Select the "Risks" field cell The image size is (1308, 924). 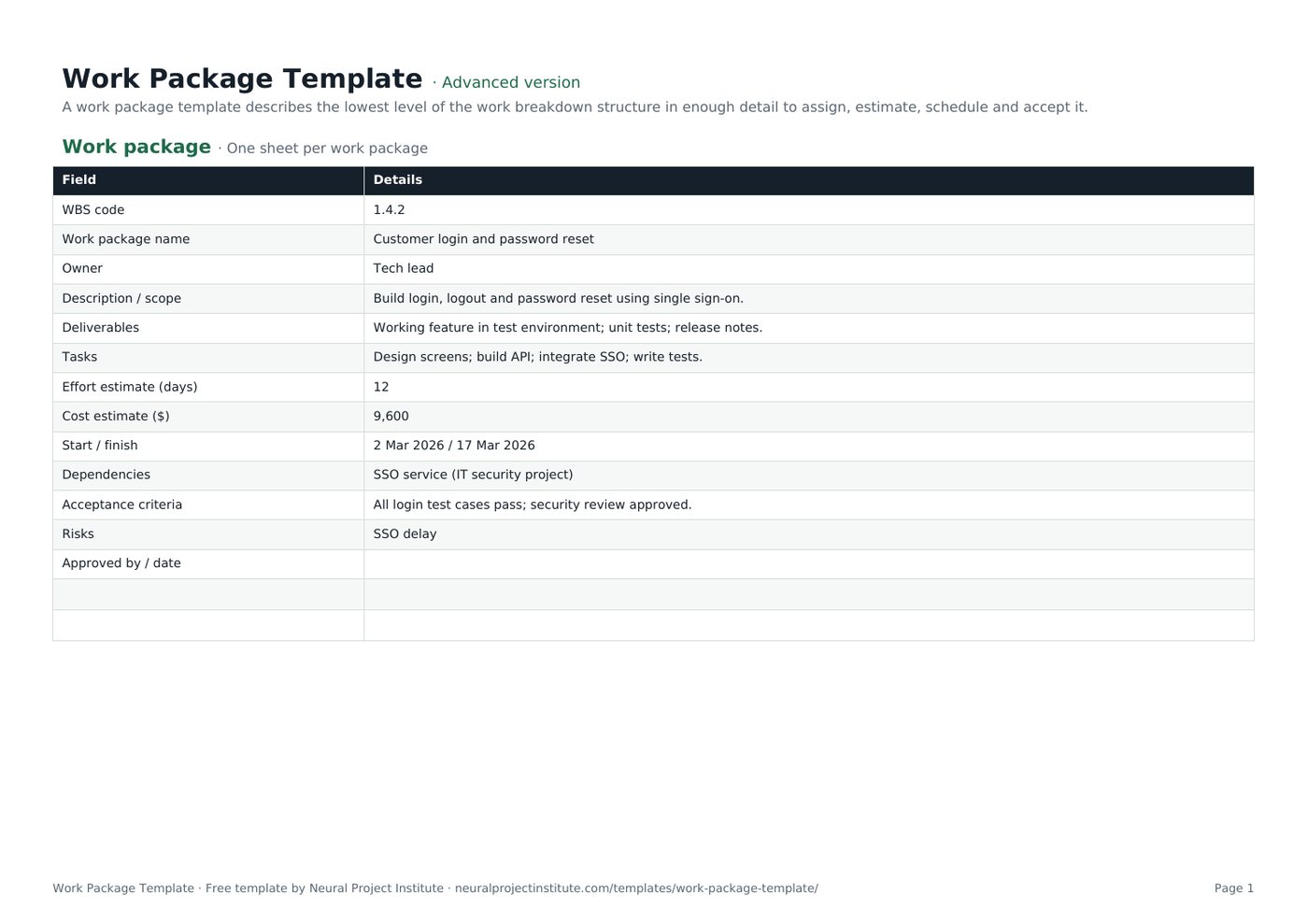point(208,534)
